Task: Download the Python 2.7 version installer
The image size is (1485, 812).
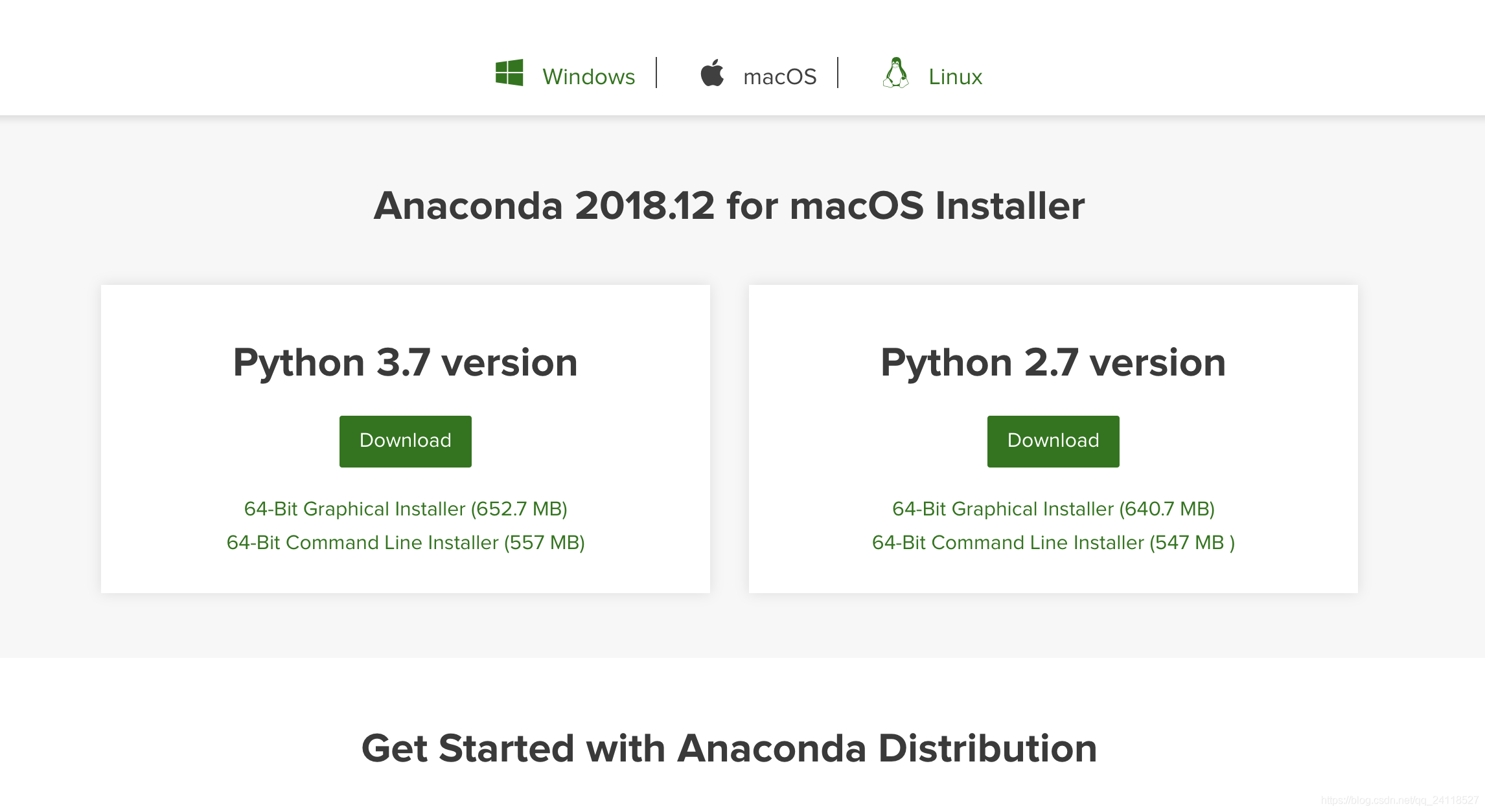Action: point(1053,441)
